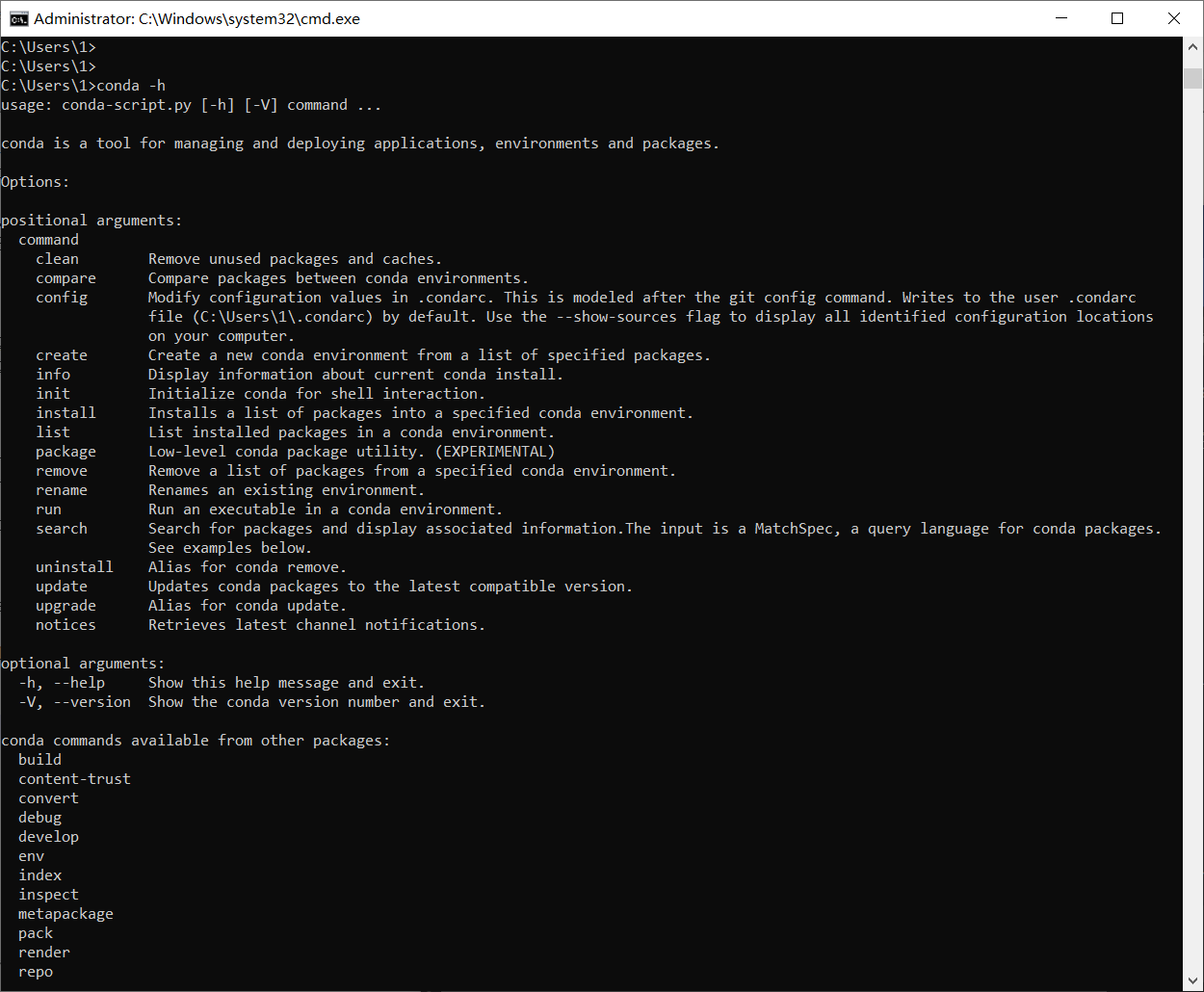Viewport: 1204px width, 992px height.
Task: Click the 'run' command name
Action: (x=49, y=509)
